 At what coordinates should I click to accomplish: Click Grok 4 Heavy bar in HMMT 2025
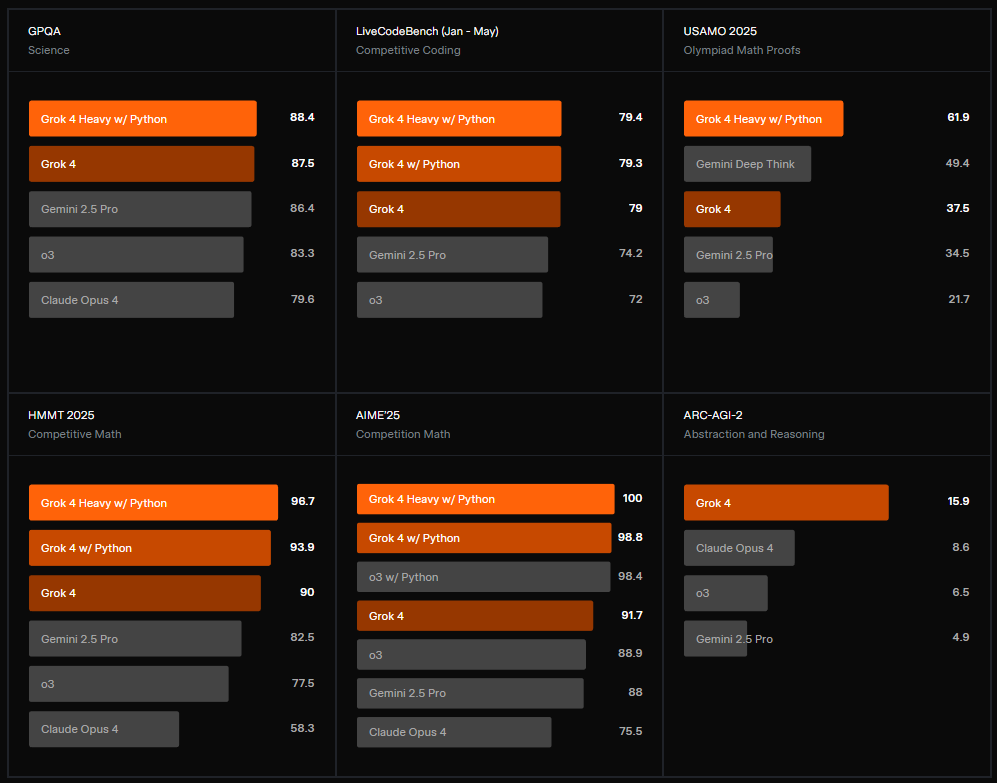(x=152, y=502)
